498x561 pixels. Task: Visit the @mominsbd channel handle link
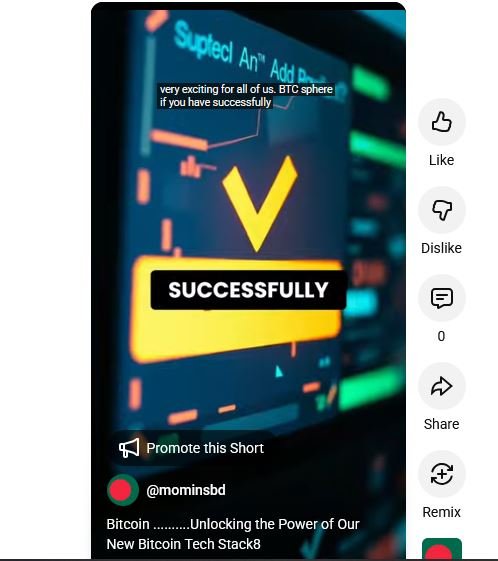point(186,490)
